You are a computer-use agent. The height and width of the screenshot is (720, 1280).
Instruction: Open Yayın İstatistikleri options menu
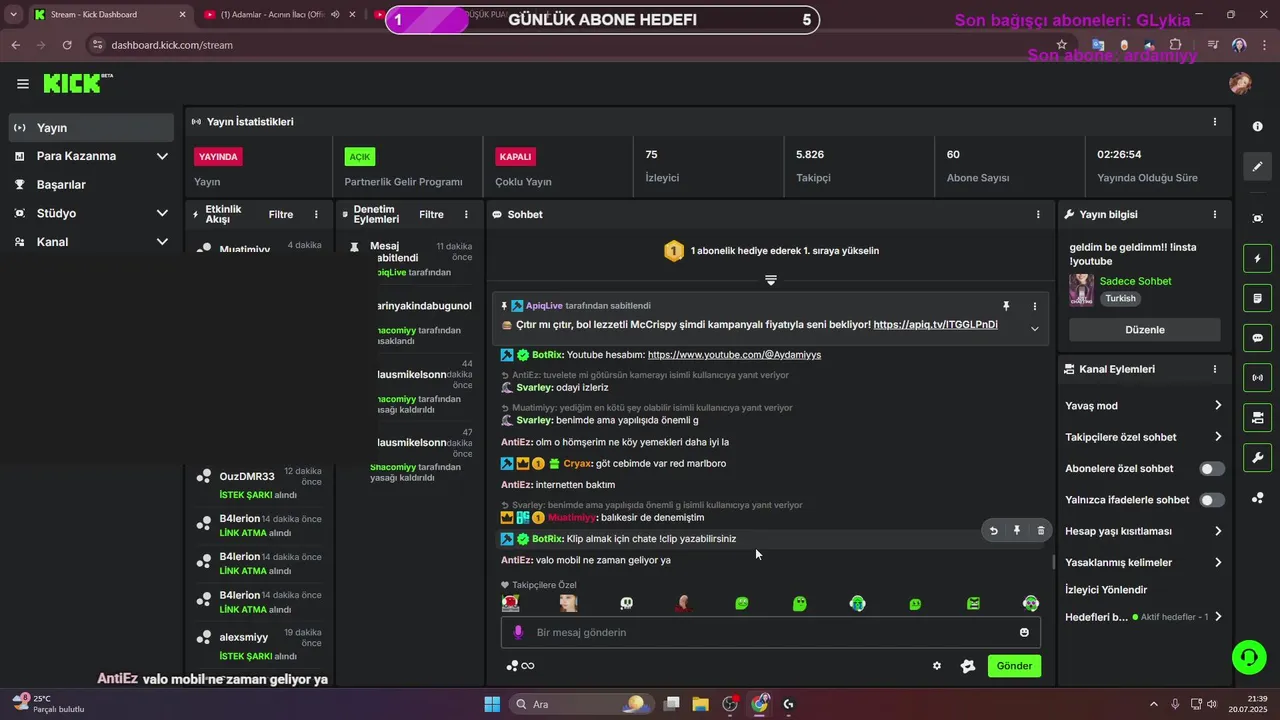pos(1215,122)
